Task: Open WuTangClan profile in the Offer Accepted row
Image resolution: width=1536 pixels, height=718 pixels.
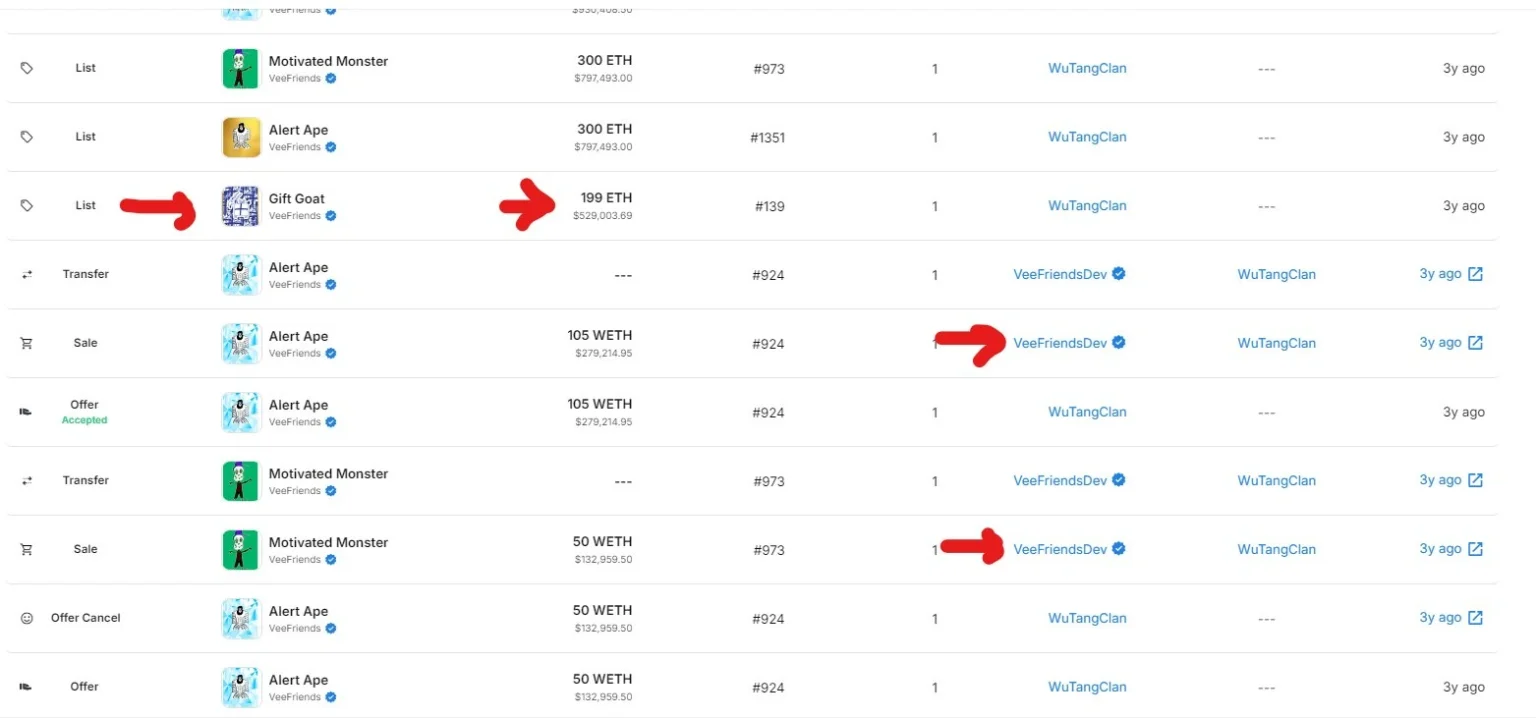Action: point(1087,412)
